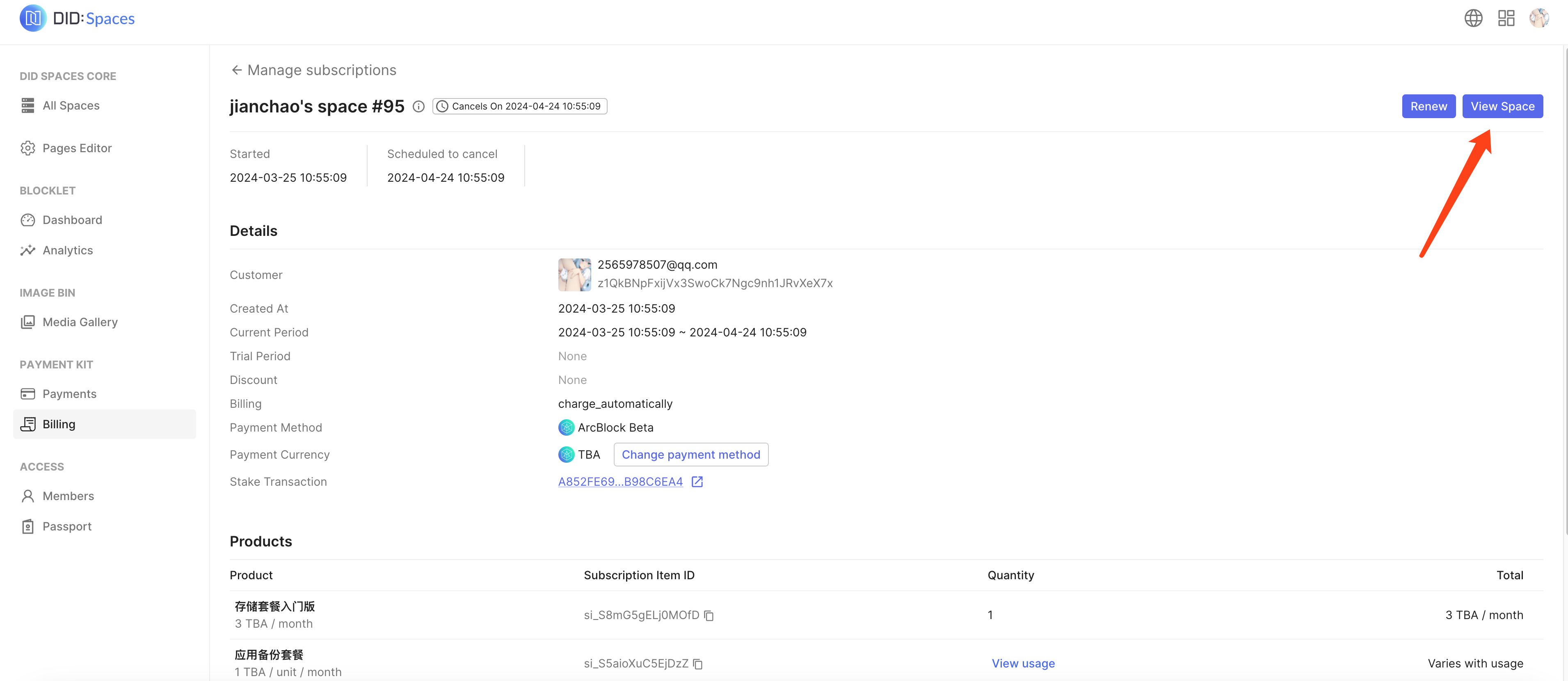
Task: Click the customer avatar thumbnail
Action: click(x=574, y=274)
